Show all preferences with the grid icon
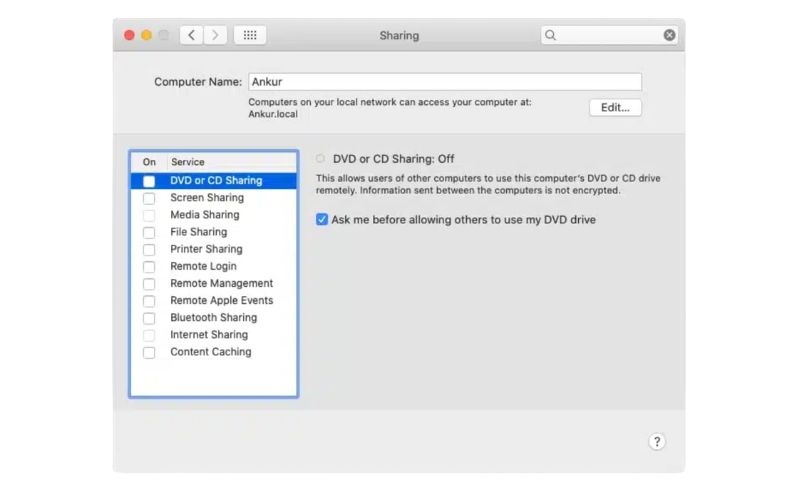 point(250,35)
